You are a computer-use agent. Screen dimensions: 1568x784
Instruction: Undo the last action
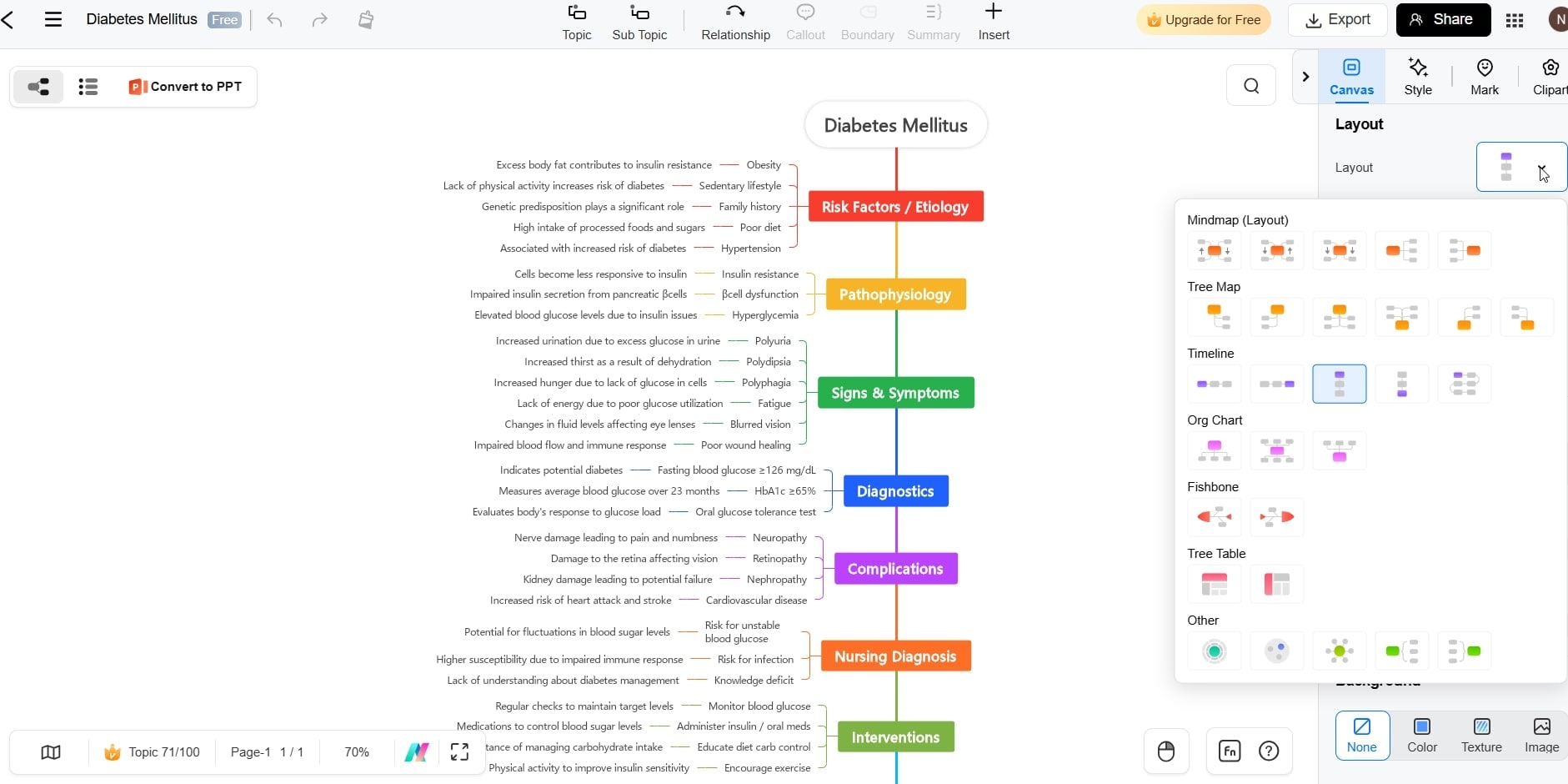[x=275, y=19]
